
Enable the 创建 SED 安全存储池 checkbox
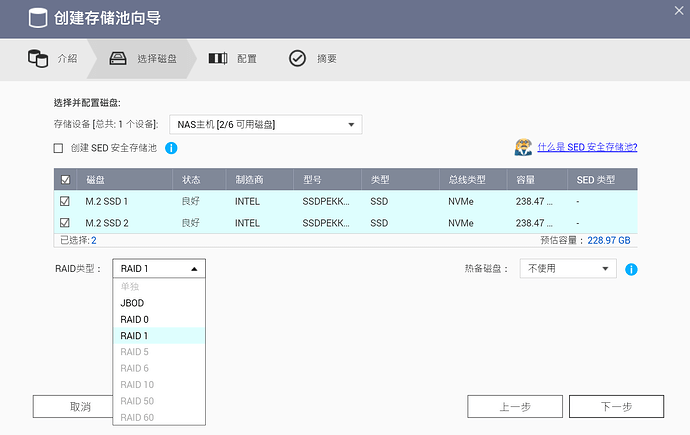pyautogui.click(x=59, y=148)
